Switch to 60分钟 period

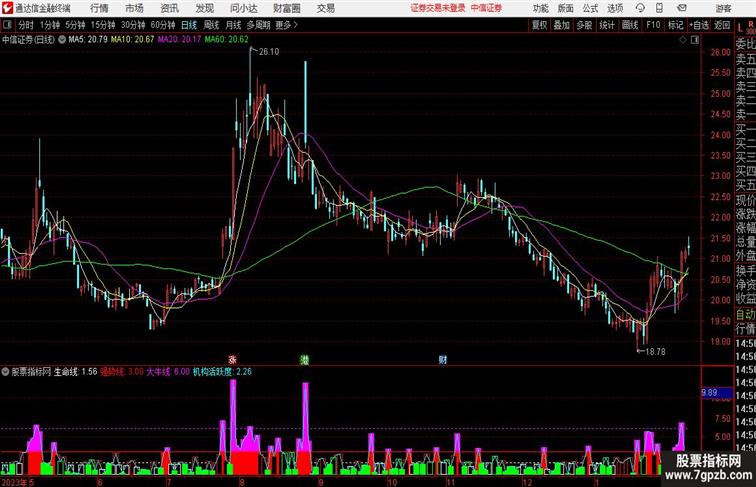[163, 25]
